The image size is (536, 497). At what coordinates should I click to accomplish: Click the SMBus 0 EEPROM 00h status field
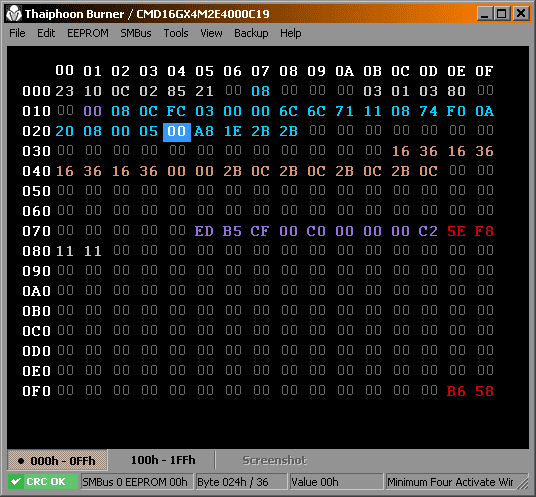click(x=137, y=482)
